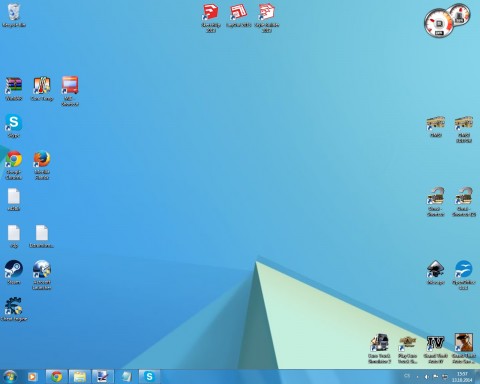Launch the Cheat Engine gear shortcut
The height and width of the screenshot is (384, 480).
[14, 309]
